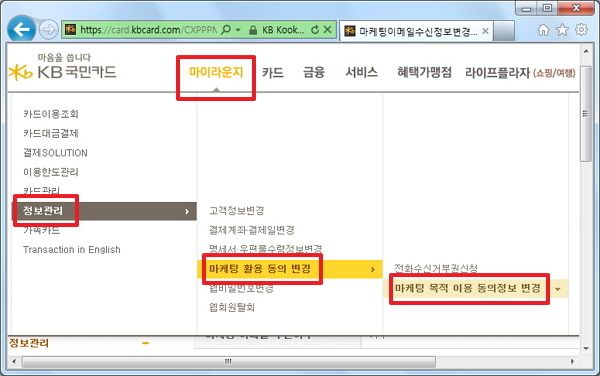The height and width of the screenshot is (376, 600).
Task: Select 카드이용조회 in left menu
Action: click(51, 114)
